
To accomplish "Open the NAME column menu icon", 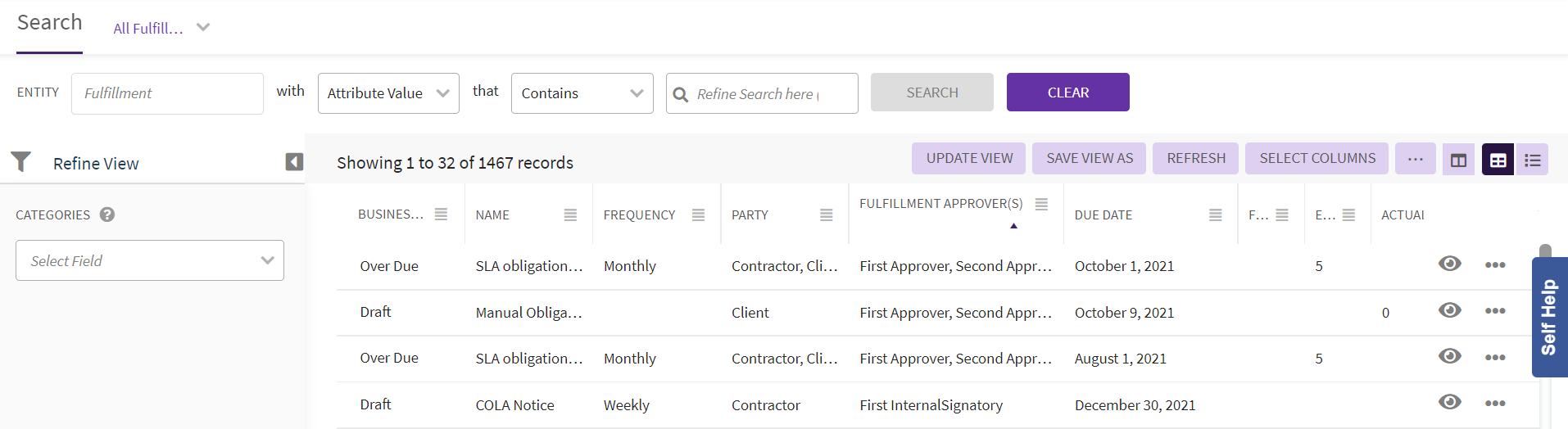I will (570, 214).
